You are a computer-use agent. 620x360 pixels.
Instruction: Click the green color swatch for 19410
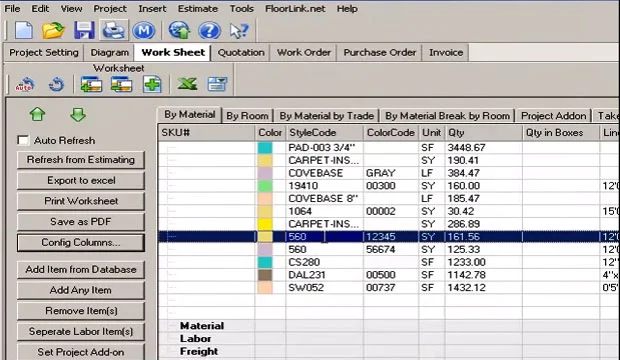tap(265, 186)
